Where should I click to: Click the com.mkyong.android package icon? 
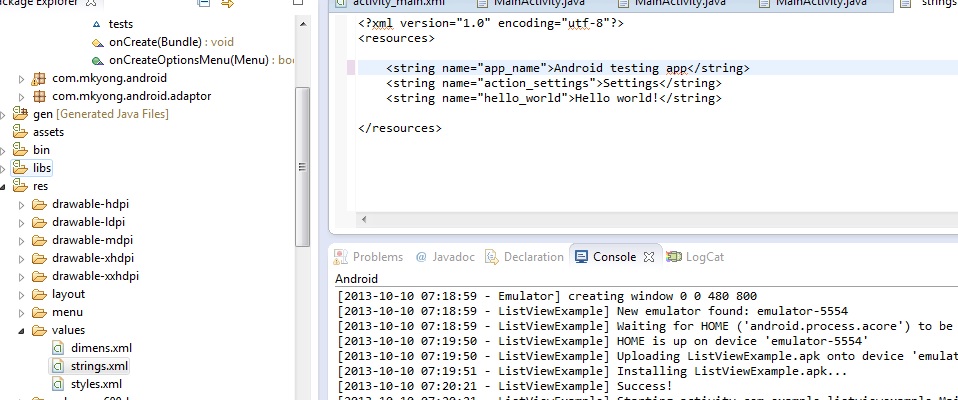pyautogui.click(x=40, y=78)
